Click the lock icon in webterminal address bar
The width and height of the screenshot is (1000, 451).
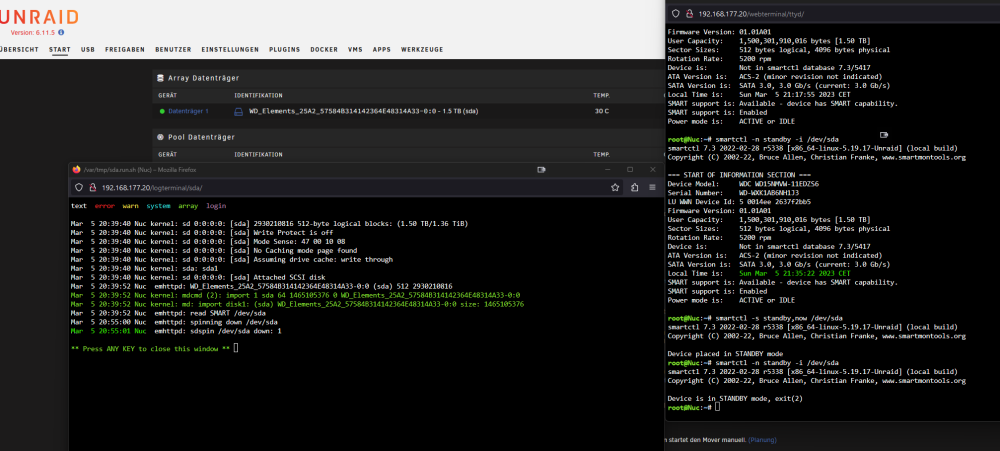pyautogui.click(x=689, y=13)
